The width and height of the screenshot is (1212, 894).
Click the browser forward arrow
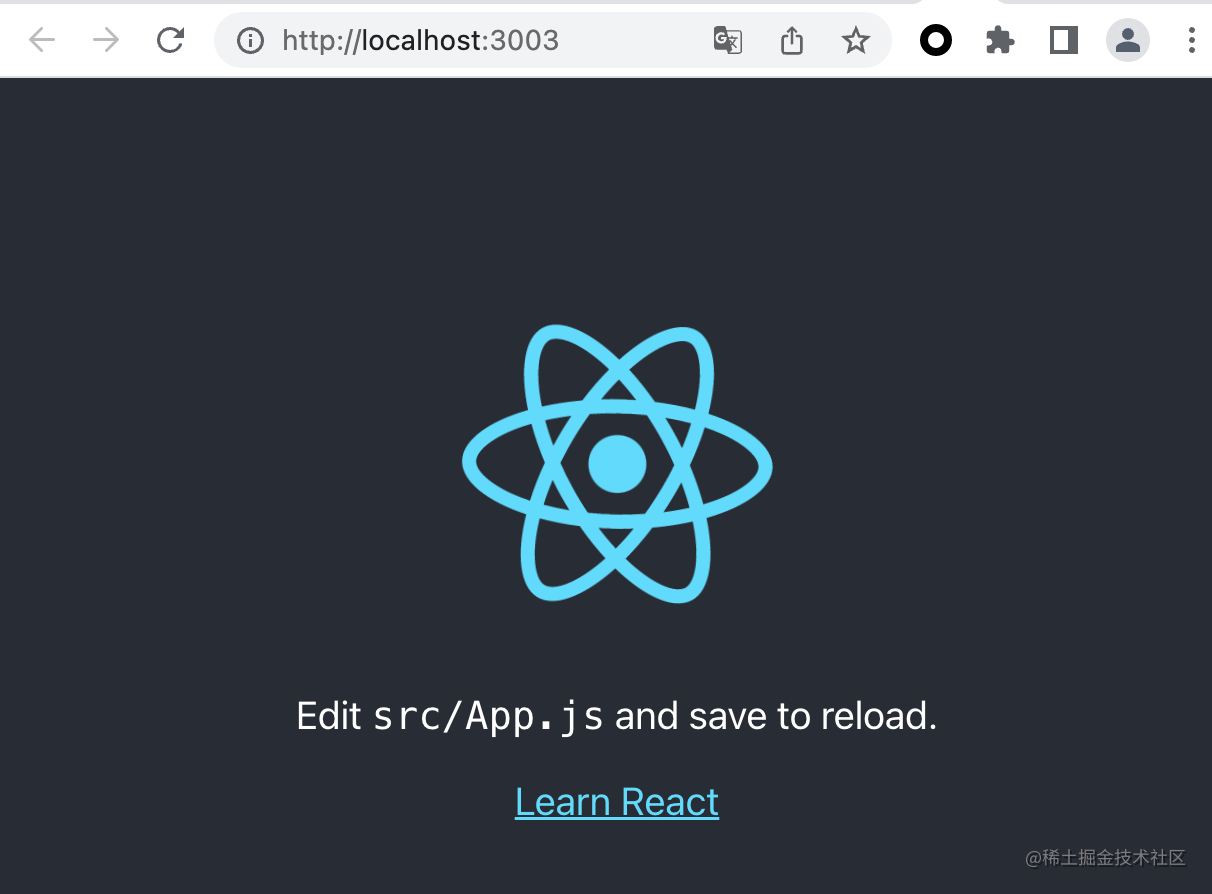click(105, 40)
